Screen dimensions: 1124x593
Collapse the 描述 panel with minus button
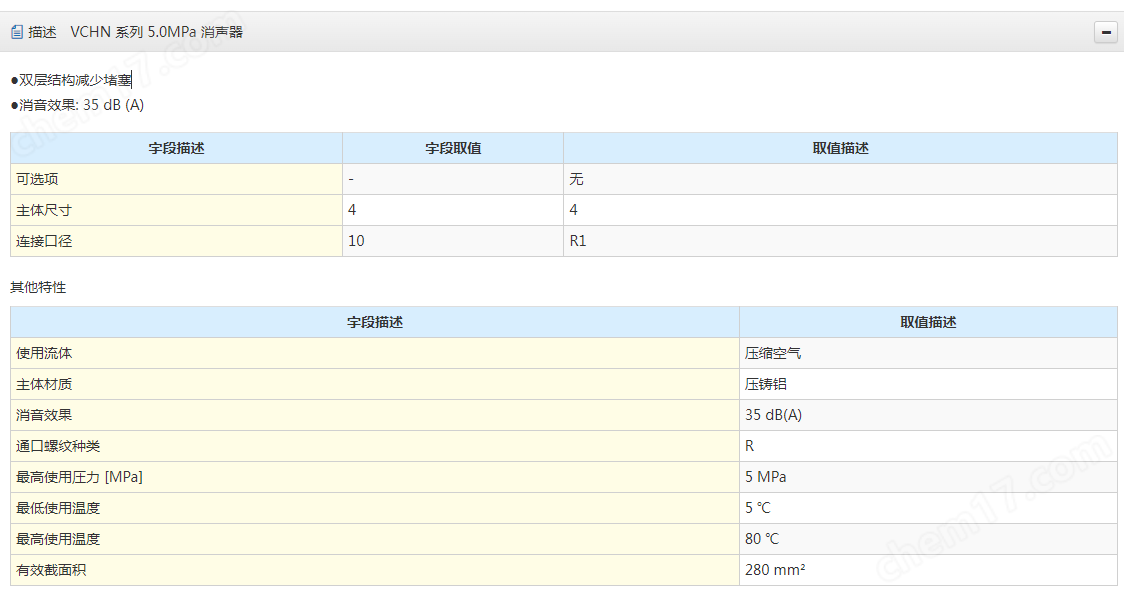(1105, 32)
